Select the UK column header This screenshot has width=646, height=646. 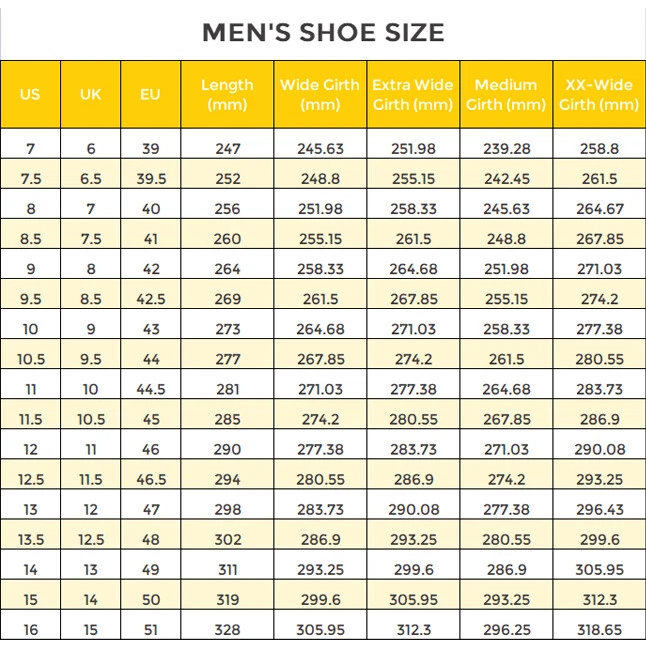pos(91,95)
